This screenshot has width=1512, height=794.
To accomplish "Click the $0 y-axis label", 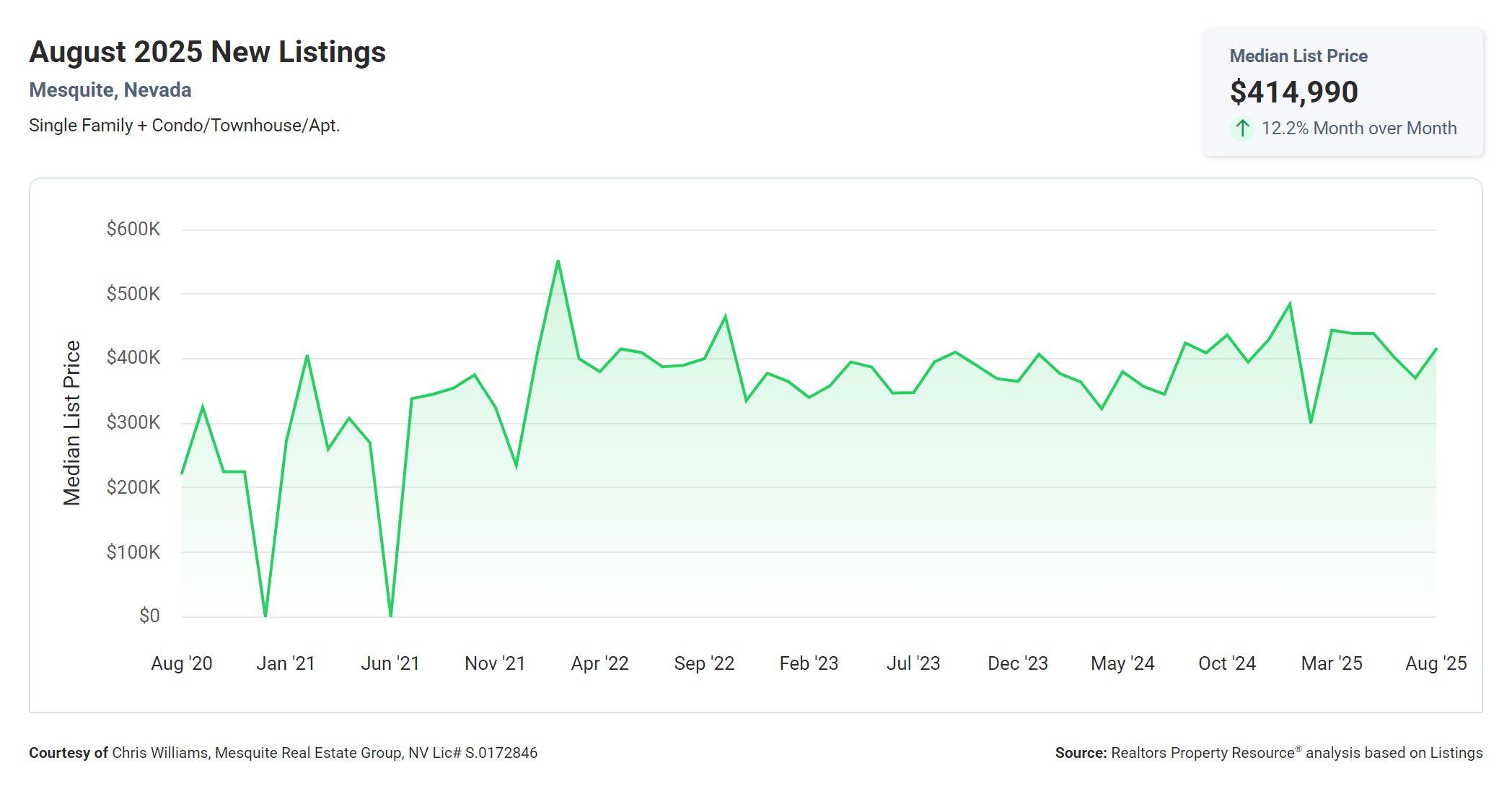I will [x=149, y=616].
